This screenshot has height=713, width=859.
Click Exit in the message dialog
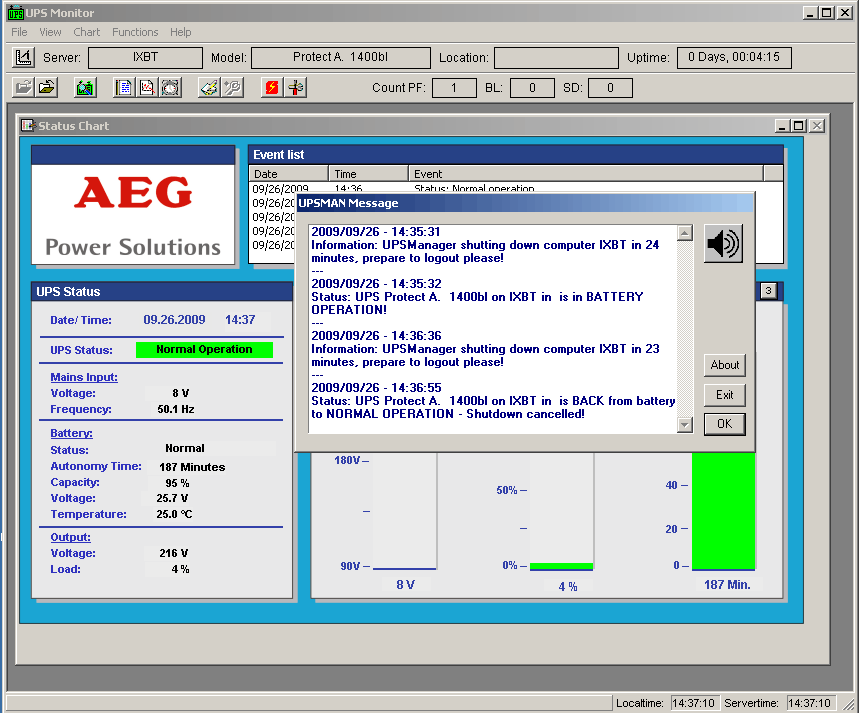(x=725, y=395)
